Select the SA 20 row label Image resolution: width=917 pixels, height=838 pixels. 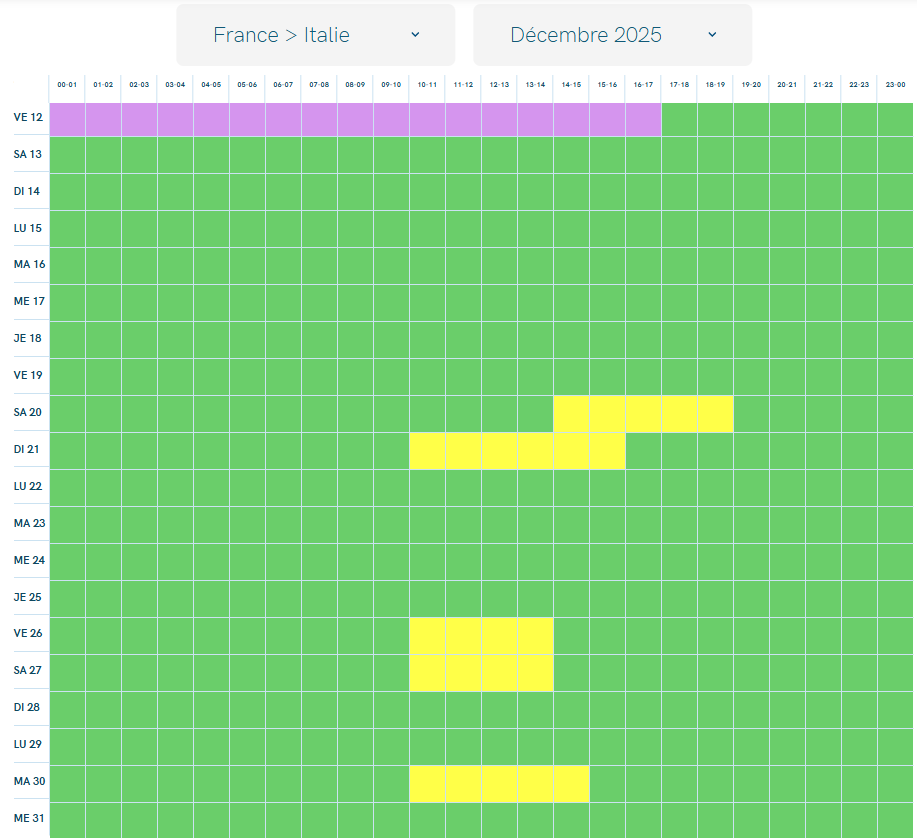[28, 413]
